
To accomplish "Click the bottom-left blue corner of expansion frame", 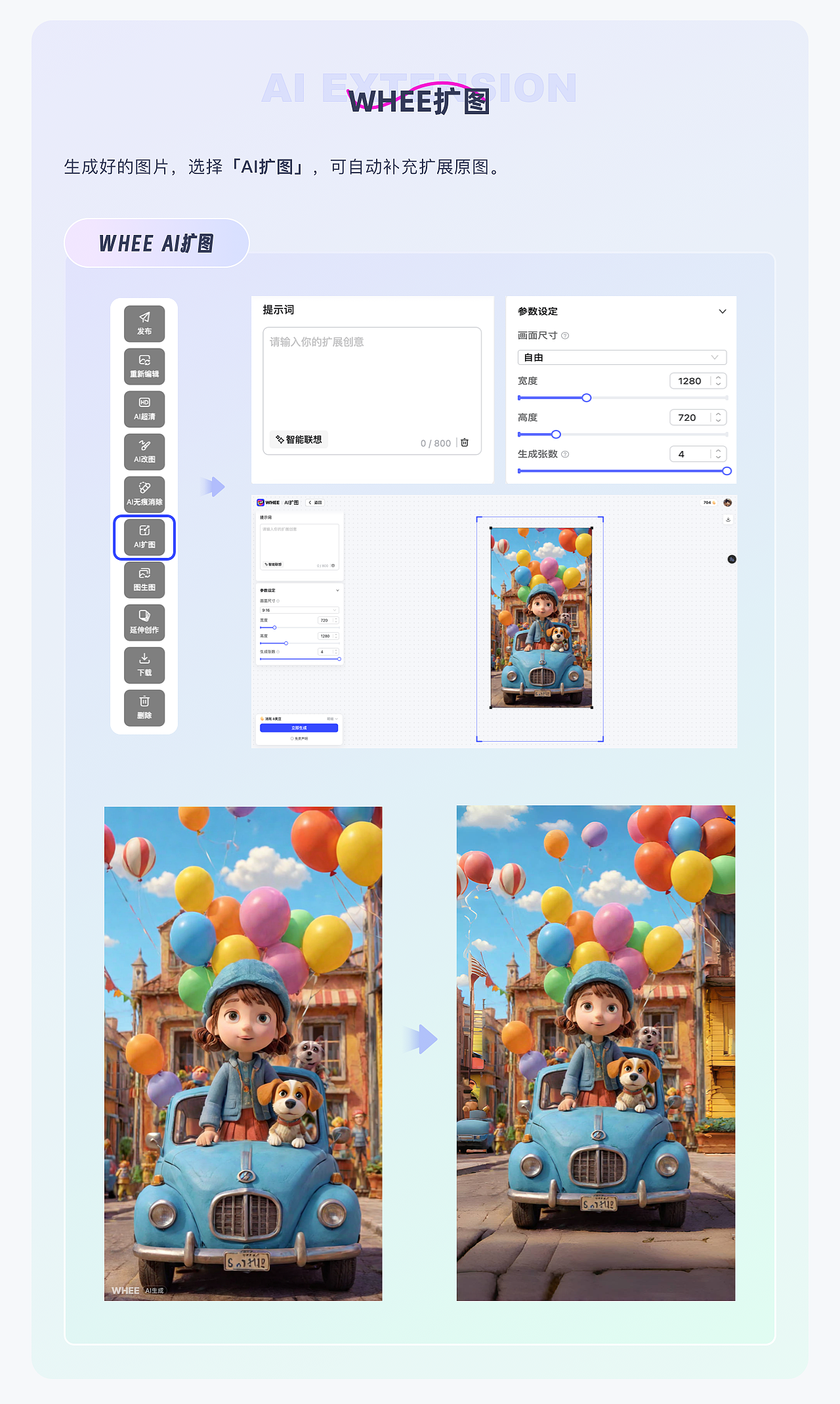I will pos(478,740).
